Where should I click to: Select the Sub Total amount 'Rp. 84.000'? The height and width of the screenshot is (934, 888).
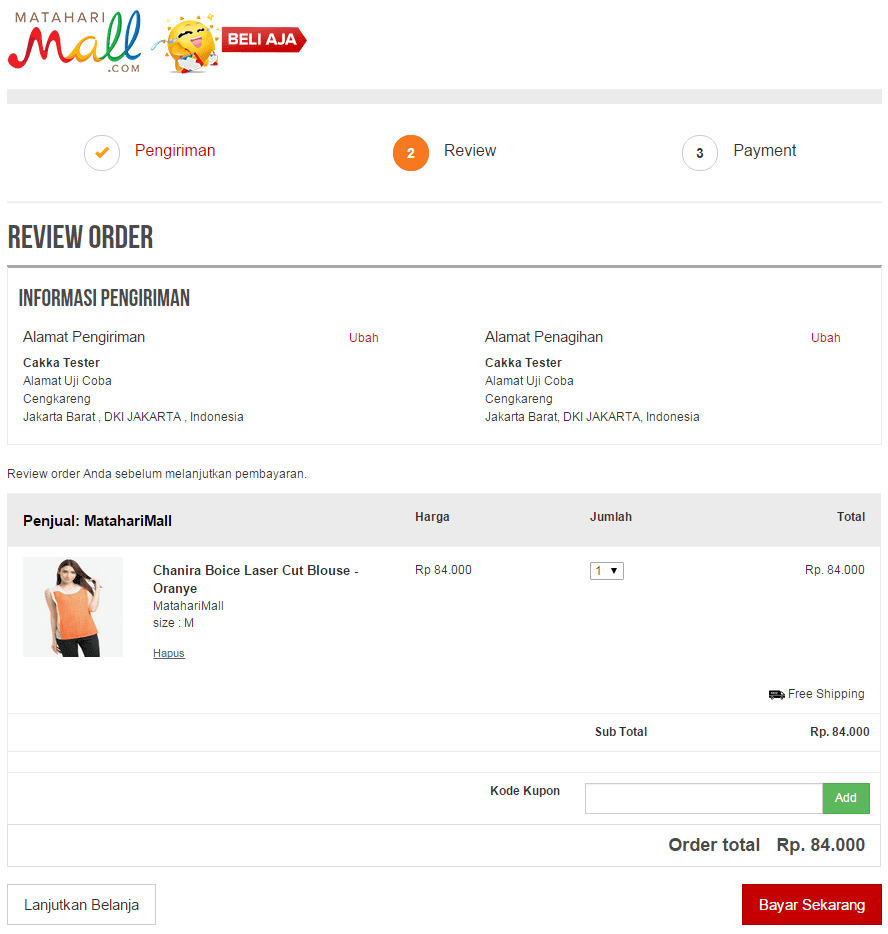tap(840, 732)
